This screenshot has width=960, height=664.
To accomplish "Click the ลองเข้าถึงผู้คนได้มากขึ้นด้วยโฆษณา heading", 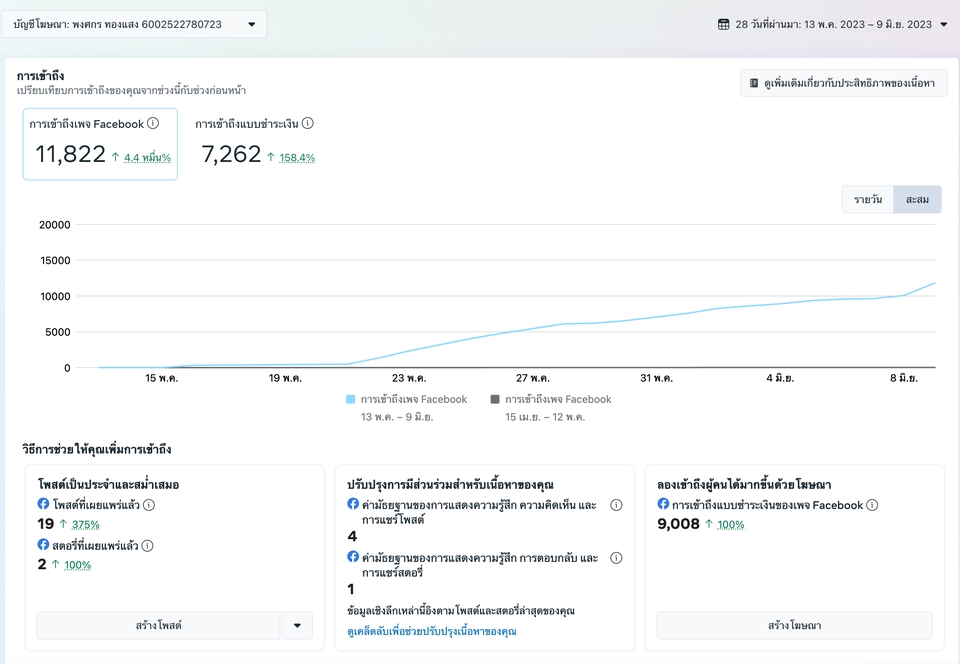I will 744,485.
